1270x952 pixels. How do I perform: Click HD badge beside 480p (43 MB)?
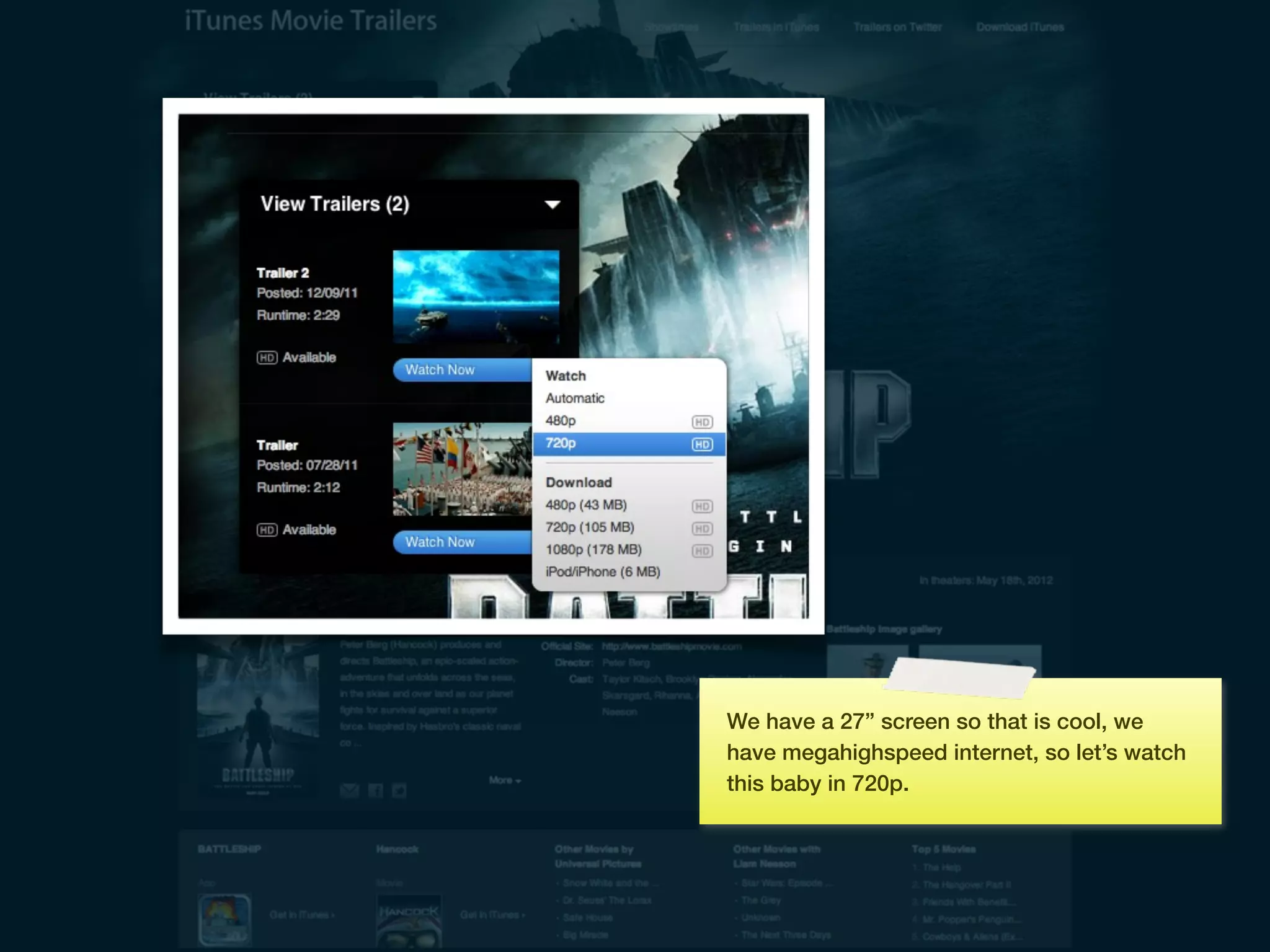click(702, 506)
